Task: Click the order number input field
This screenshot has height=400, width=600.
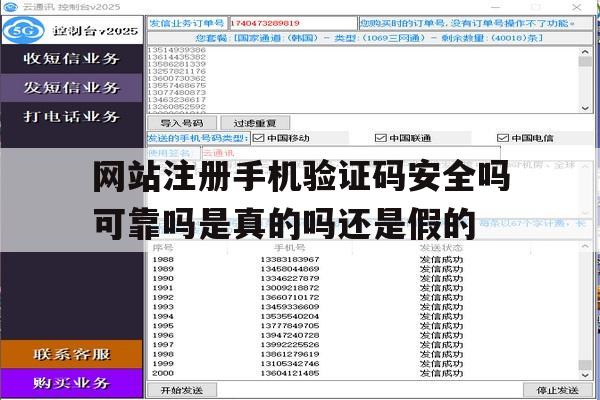Action: click(x=293, y=23)
